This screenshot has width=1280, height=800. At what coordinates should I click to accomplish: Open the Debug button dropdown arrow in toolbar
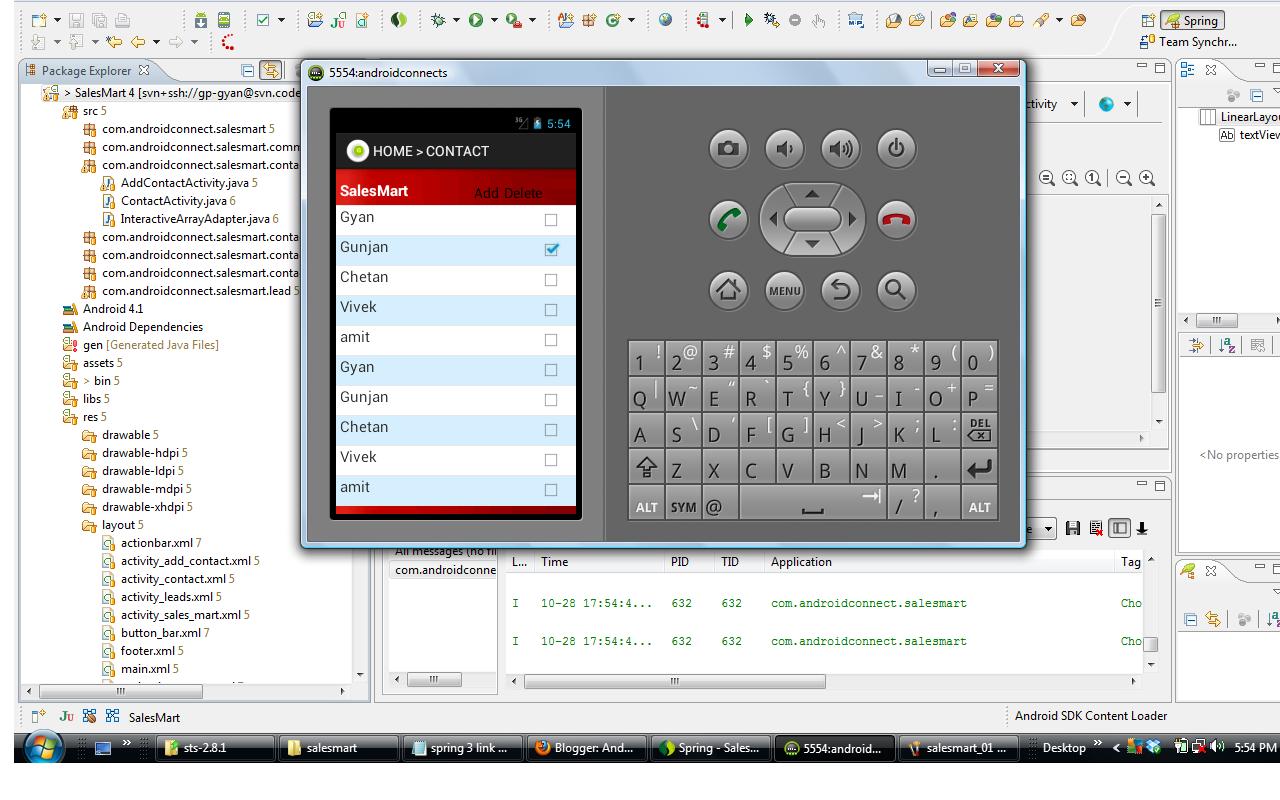pos(456,20)
